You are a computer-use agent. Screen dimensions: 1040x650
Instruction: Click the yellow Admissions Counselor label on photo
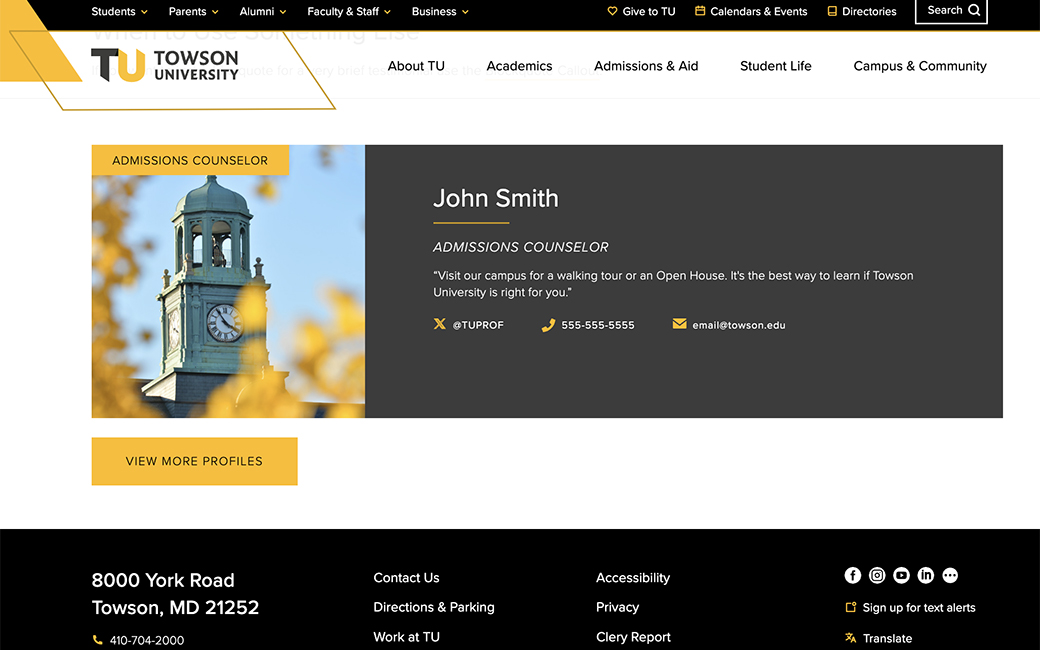click(x=190, y=160)
